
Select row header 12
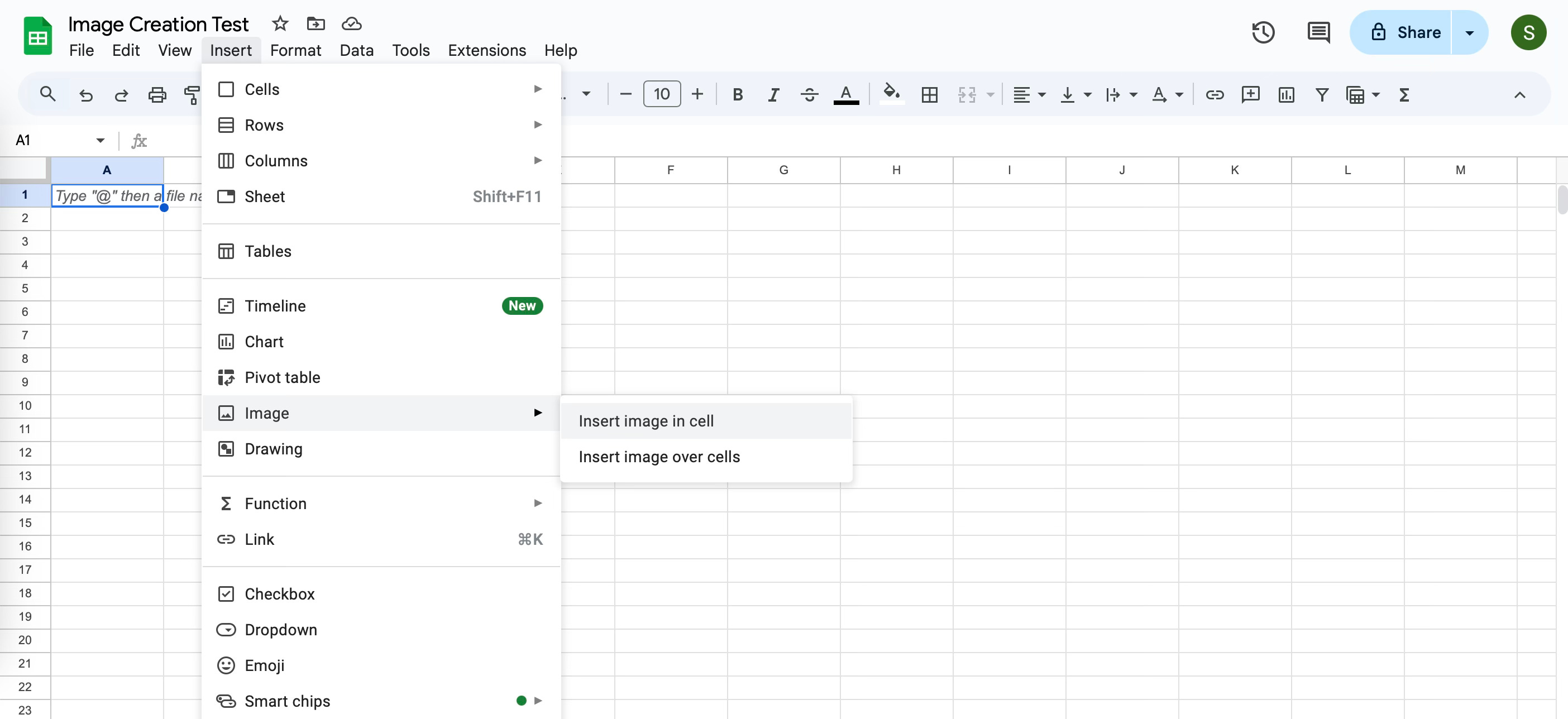point(25,452)
